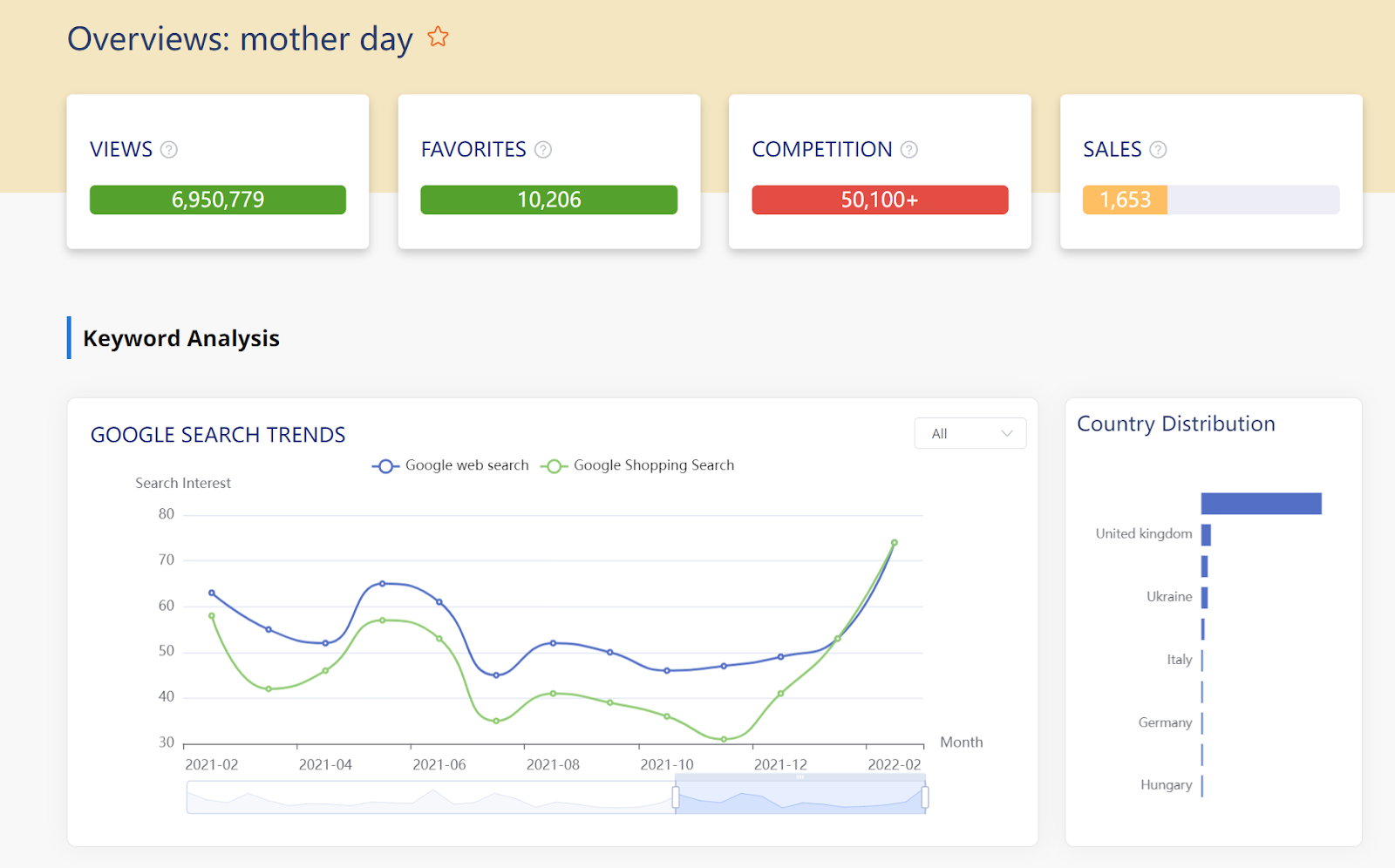Click the Ukraine bar in the country chart
Screen dimensions: 1395x868
pos(1204,598)
